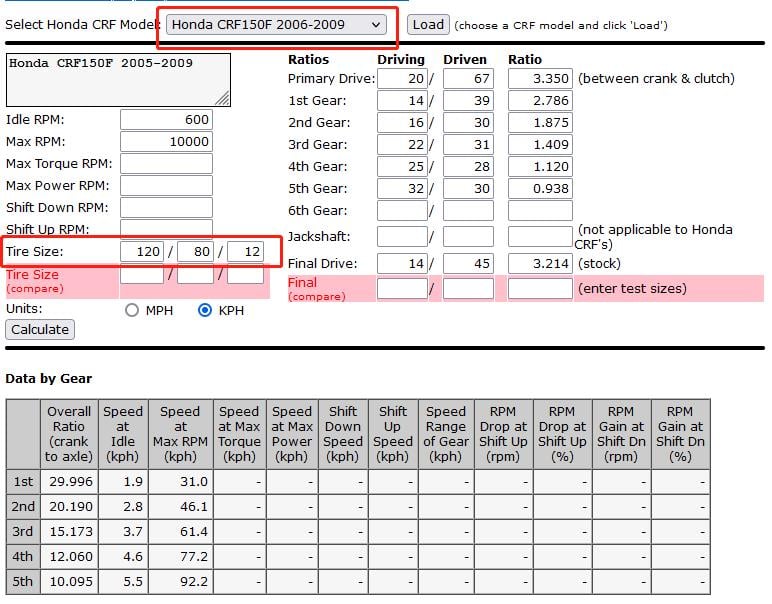
Task: Click the Shift Down RPM input field
Action: click(166, 207)
